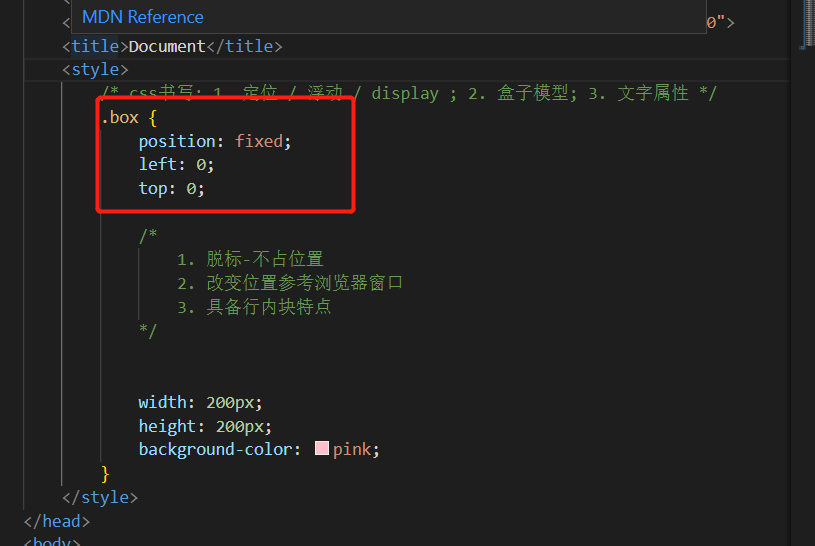Click the '.box' selector text

120,117
